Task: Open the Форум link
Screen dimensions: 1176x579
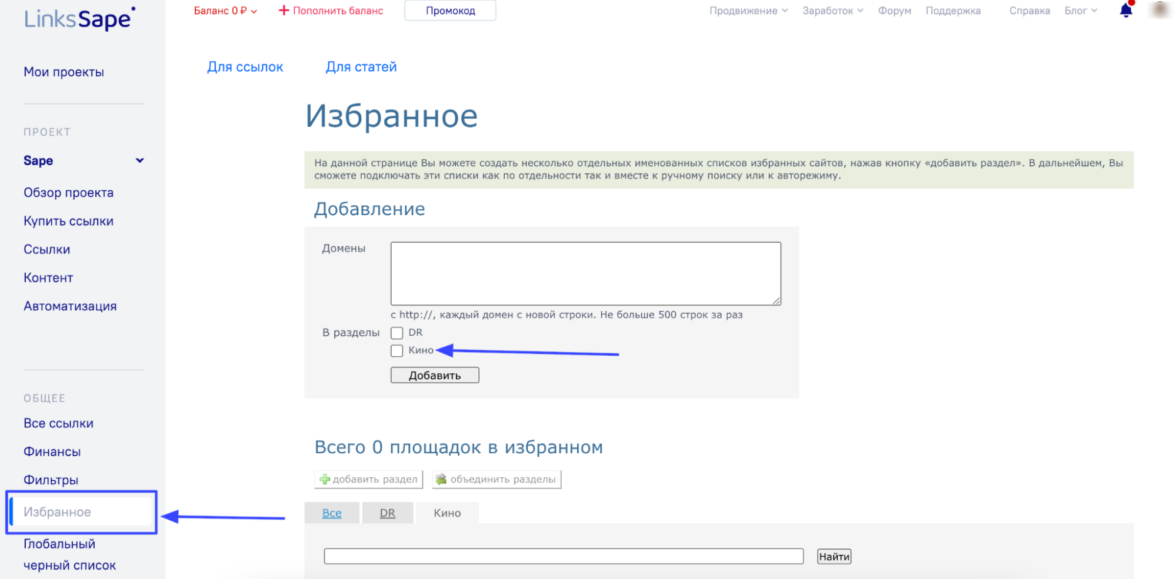Action: pyautogui.click(x=894, y=11)
